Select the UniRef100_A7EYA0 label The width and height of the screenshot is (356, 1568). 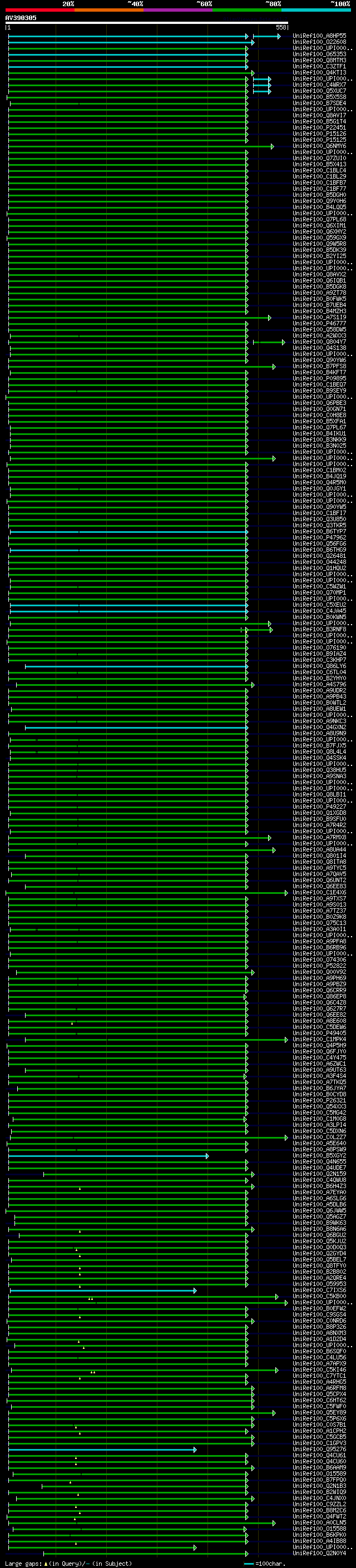coord(319,1193)
